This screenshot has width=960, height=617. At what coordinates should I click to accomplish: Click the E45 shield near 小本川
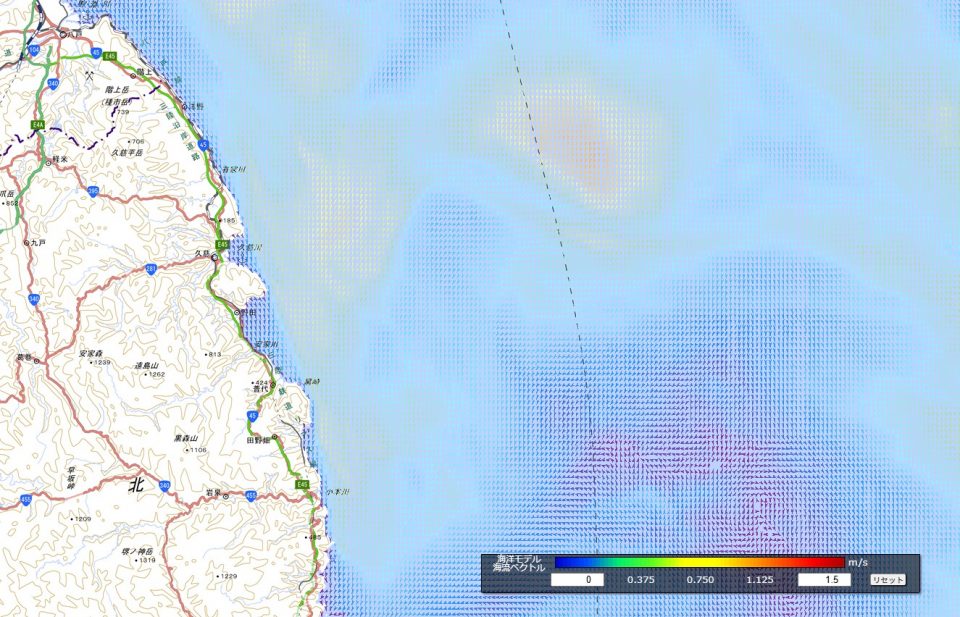(x=302, y=484)
